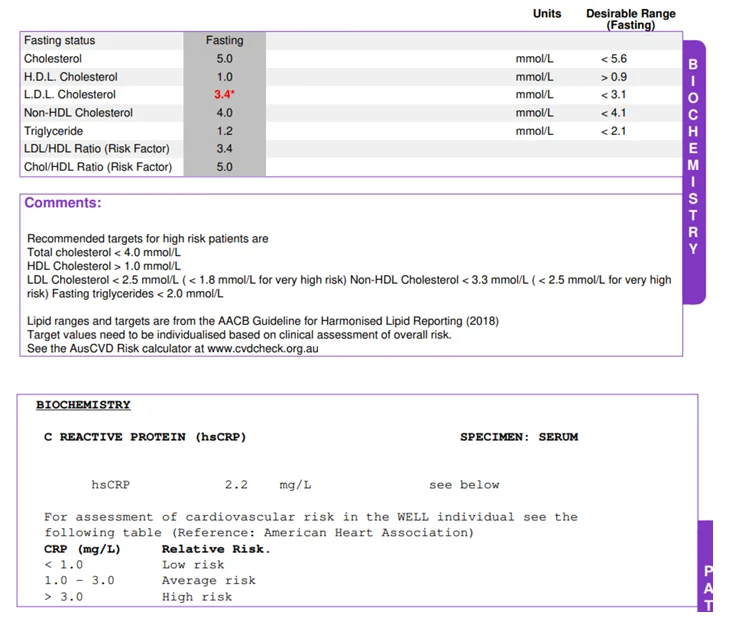Screen dimensions: 748x628
Task: Click the 'High risk' entry
Action: (x=197, y=597)
